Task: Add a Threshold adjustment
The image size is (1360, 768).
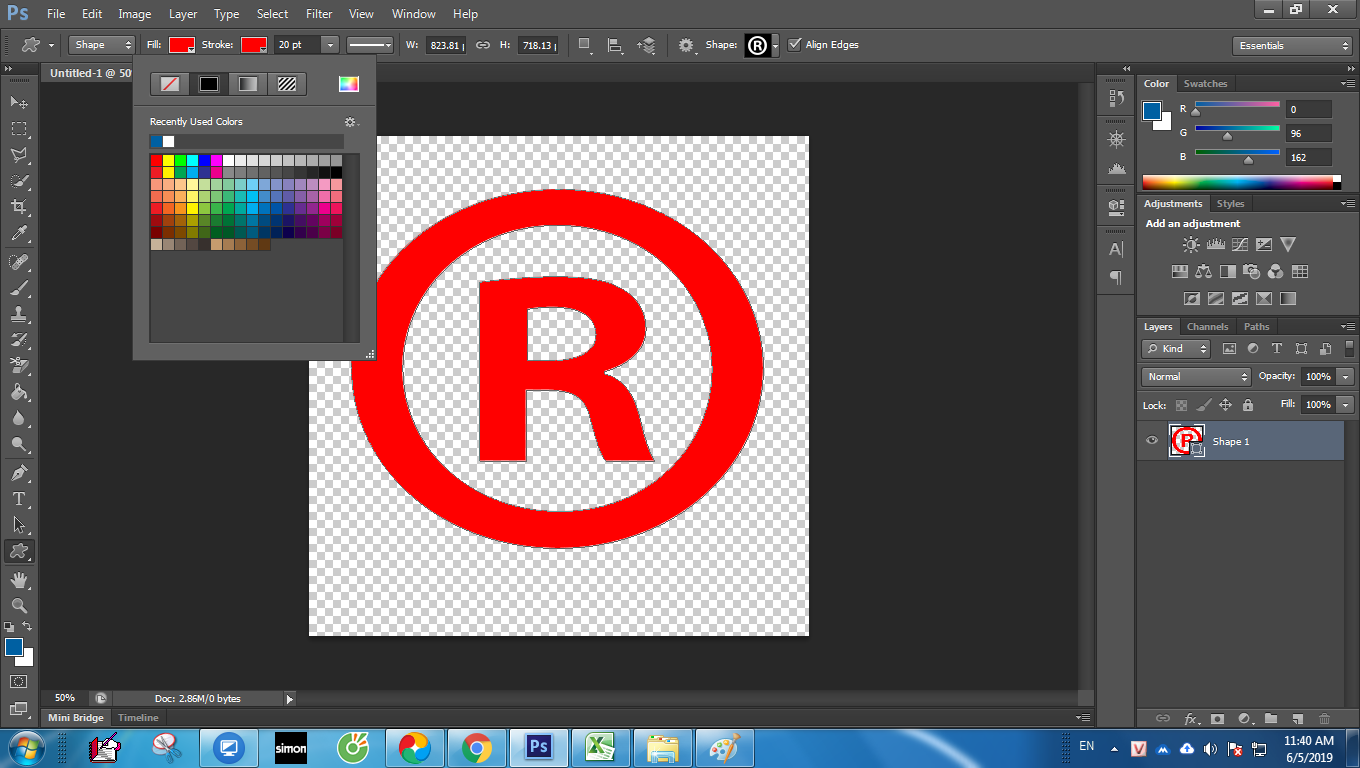Action: [1240, 298]
